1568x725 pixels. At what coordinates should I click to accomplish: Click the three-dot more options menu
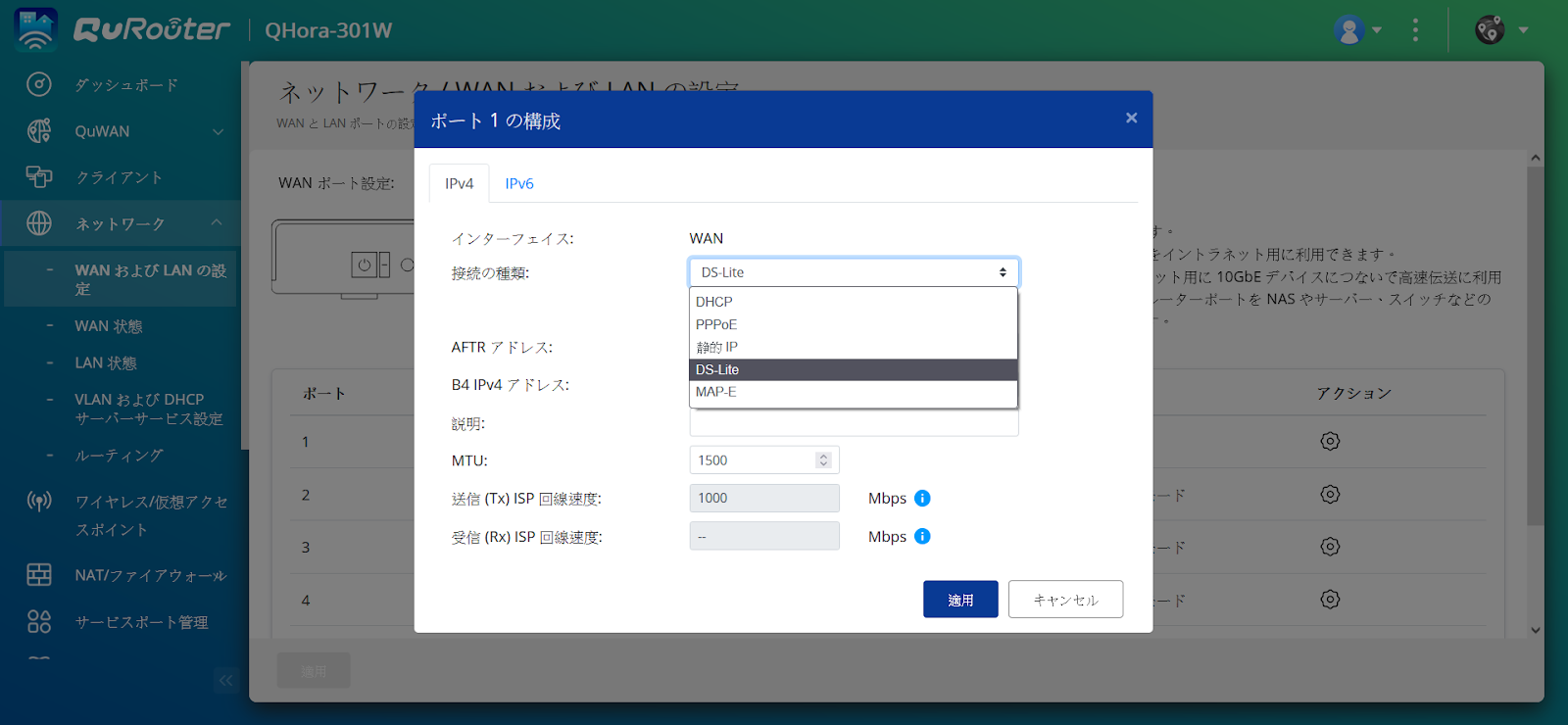1415,30
